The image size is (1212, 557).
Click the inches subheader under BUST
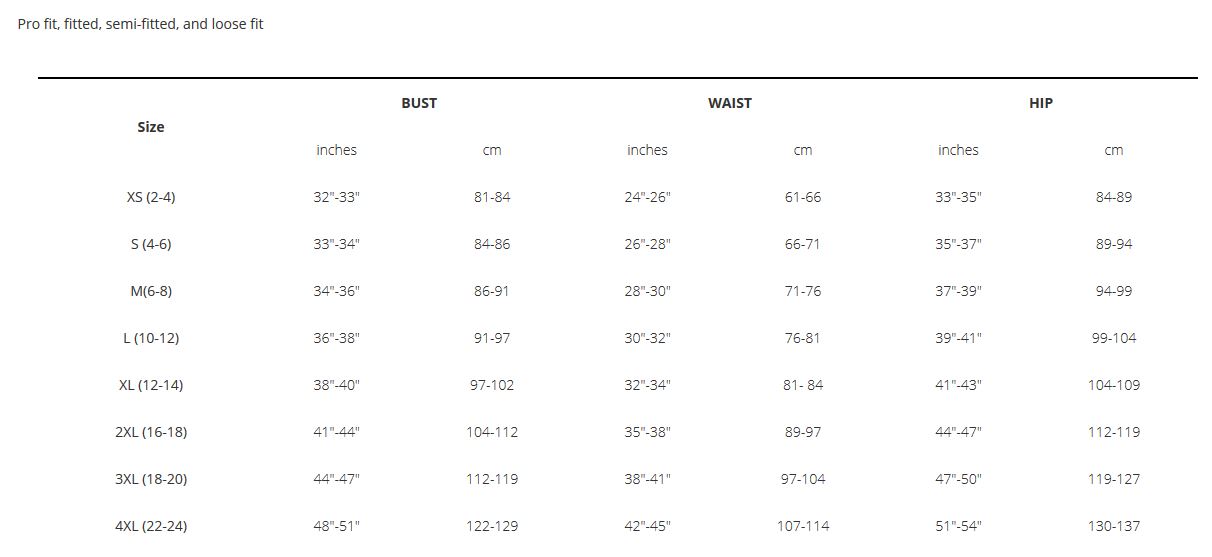[336, 150]
